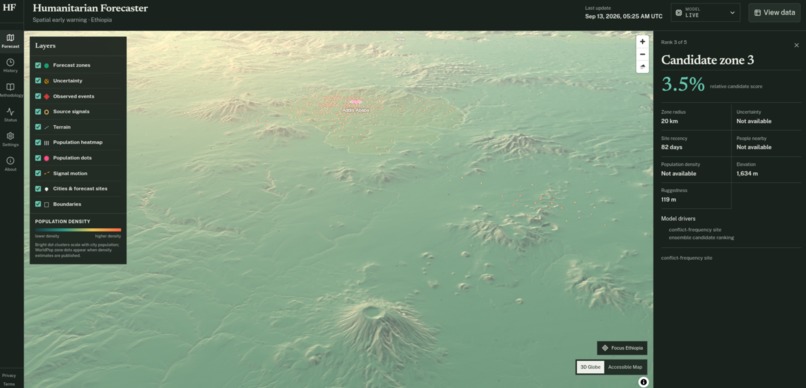The image size is (806, 388).
Task: Click the Addis Ababa city marker on map
Action: pos(355,102)
